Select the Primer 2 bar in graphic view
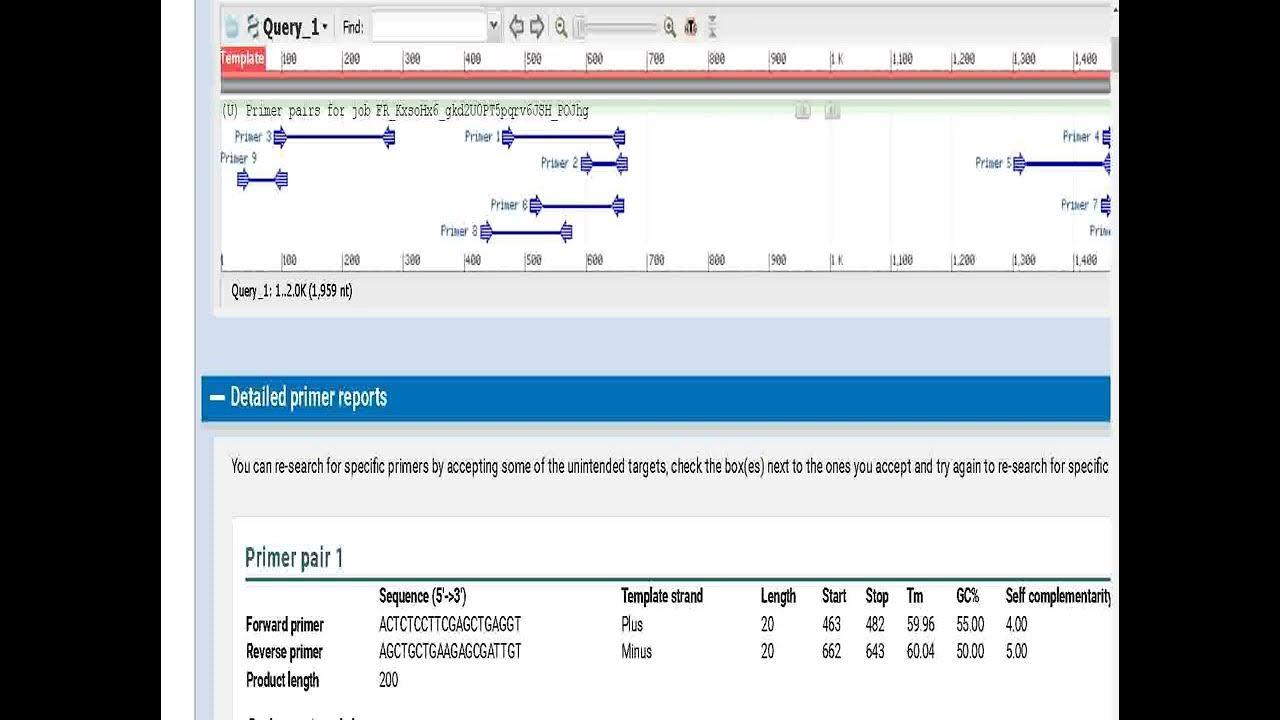1280x720 pixels. [604, 163]
